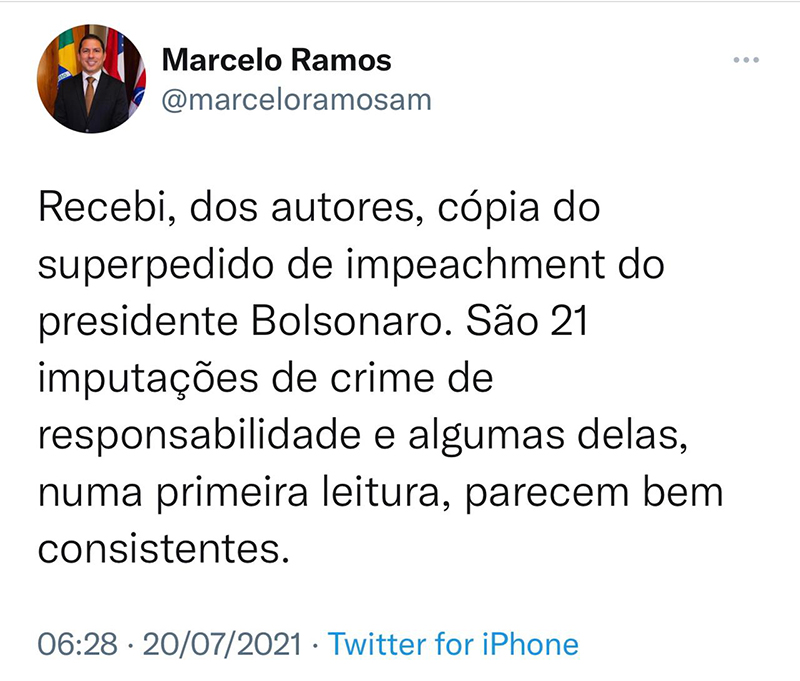Click the word consistentes ending the tweet
Image resolution: width=800 pixels, height=681 pixels.
[160, 548]
